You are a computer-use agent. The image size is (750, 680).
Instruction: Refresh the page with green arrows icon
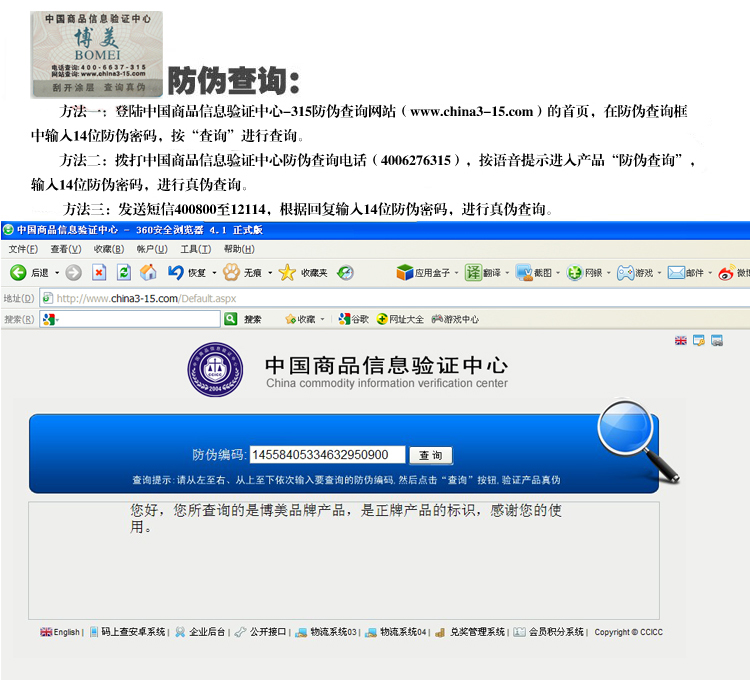[124, 273]
